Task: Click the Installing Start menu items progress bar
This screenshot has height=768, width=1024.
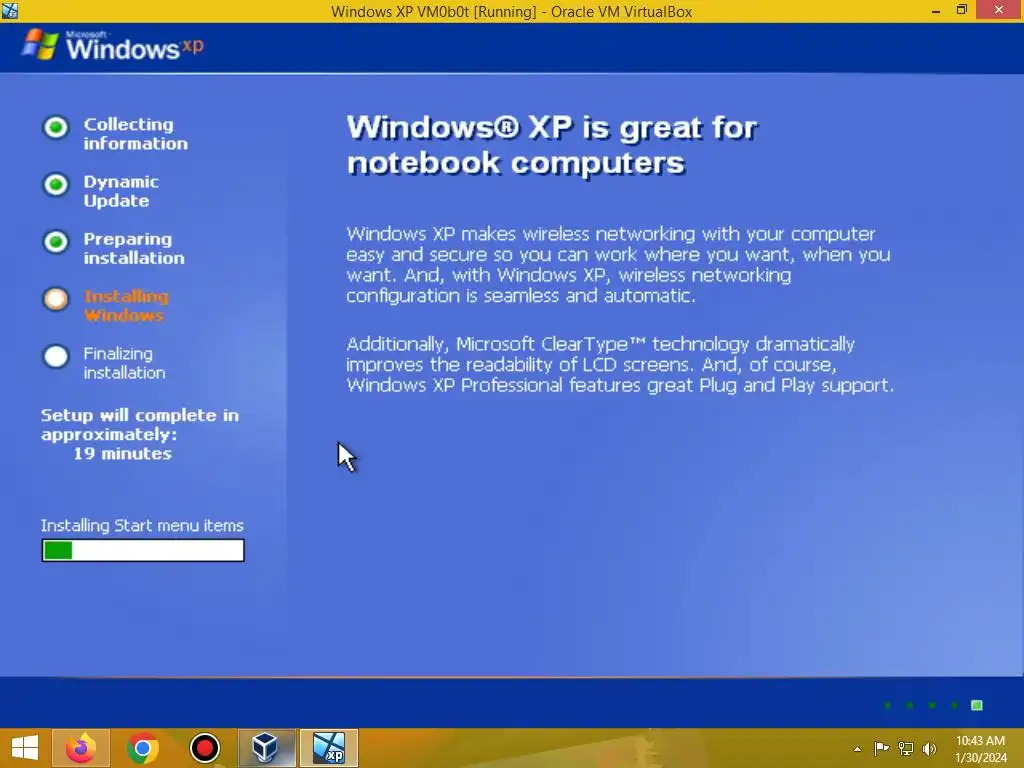Action: 143,551
